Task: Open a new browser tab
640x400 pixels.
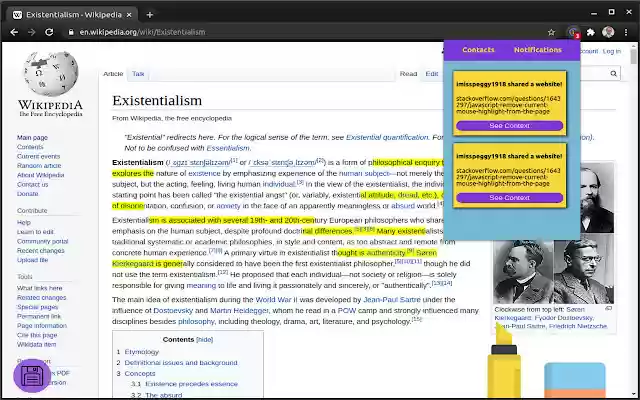Action: coord(150,15)
